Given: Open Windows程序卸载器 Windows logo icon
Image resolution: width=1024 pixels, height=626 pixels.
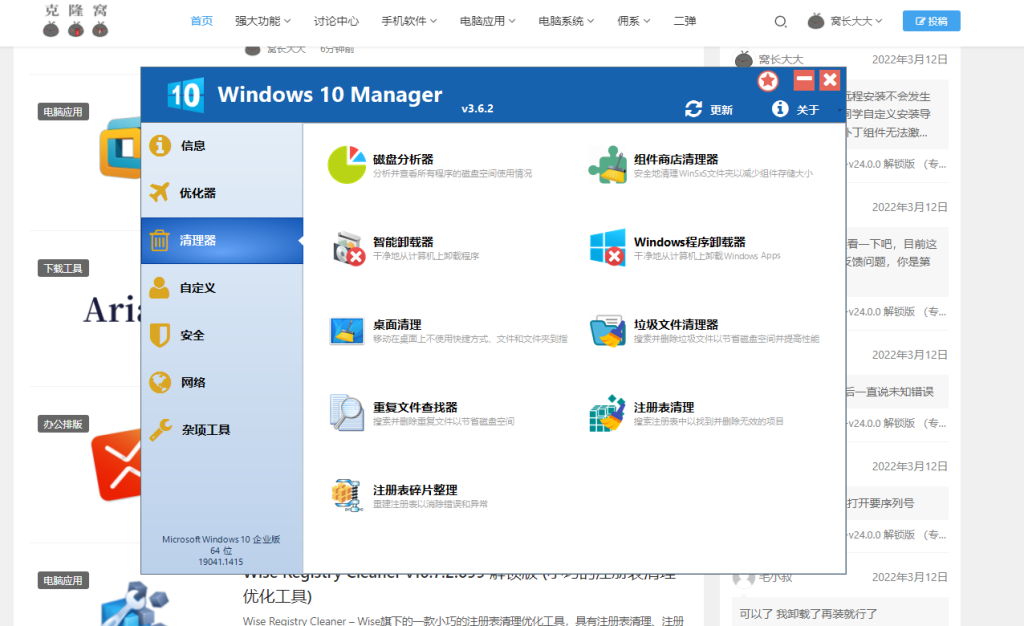Looking at the screenshot, I should (607, 247).
